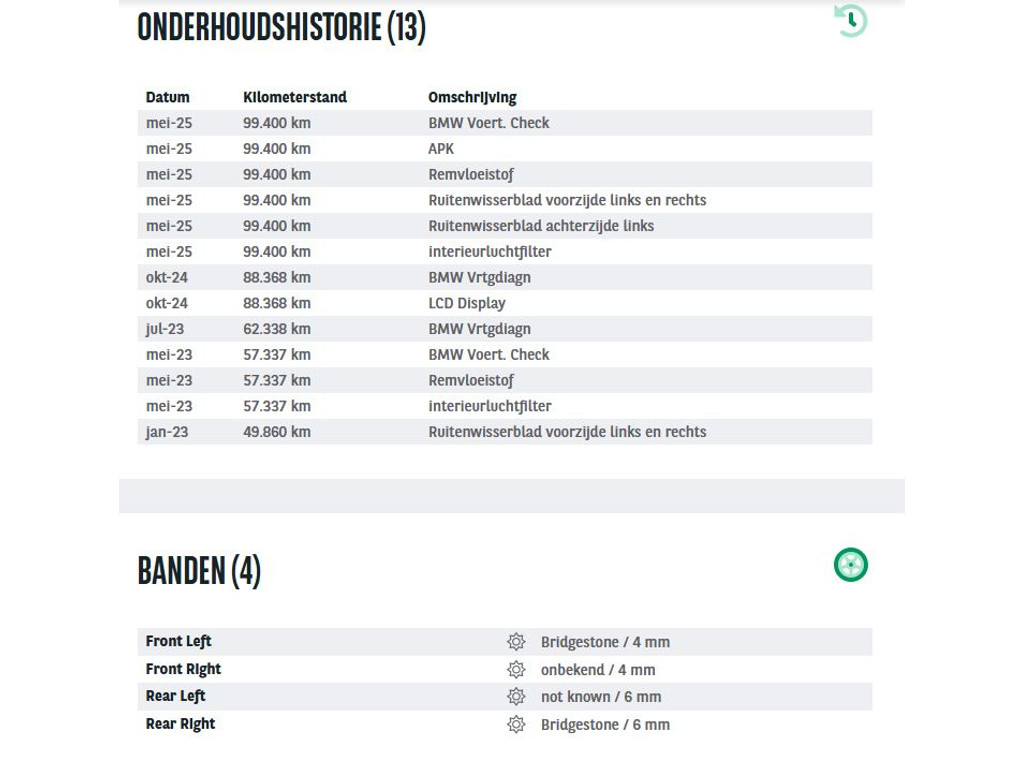This screenshot has width=1024, height=768.
Task: Select the LCD Display row from okt-24
Action: click(505, 303)
